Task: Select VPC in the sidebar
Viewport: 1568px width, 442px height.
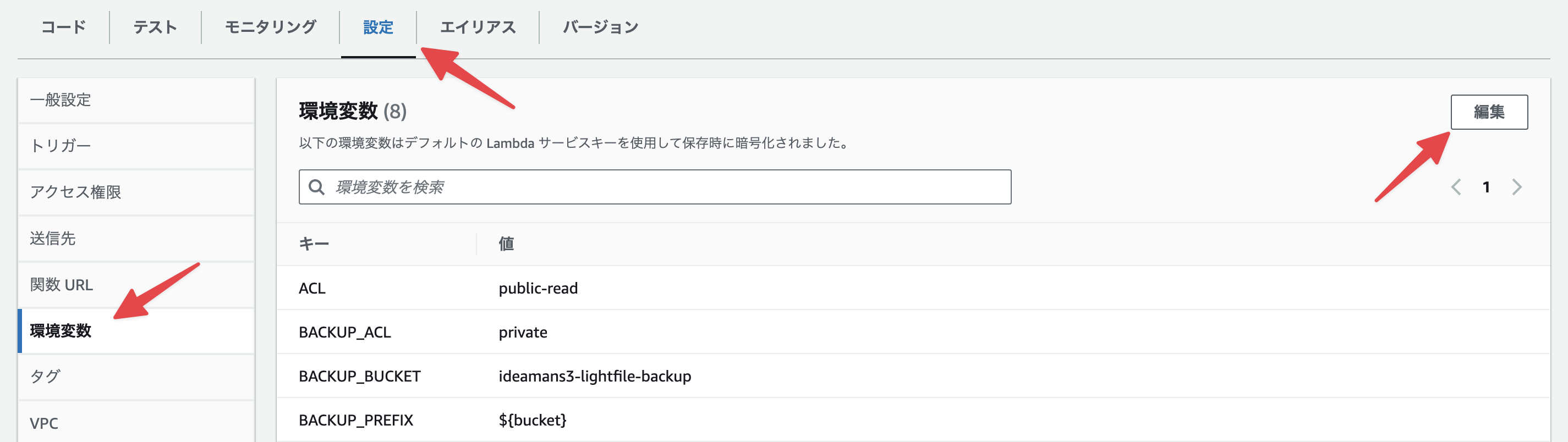Action: pos(44,423)
